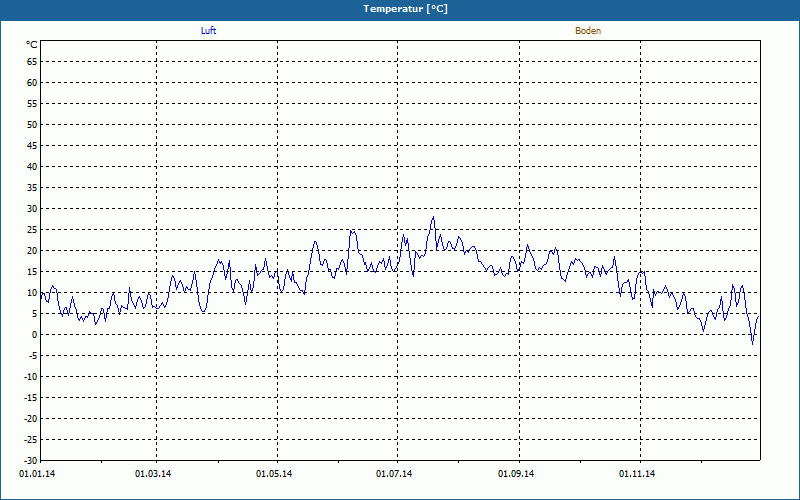Click the lowest December dip below zero
The image size is (800, 500).
click(x=752, y=344)
